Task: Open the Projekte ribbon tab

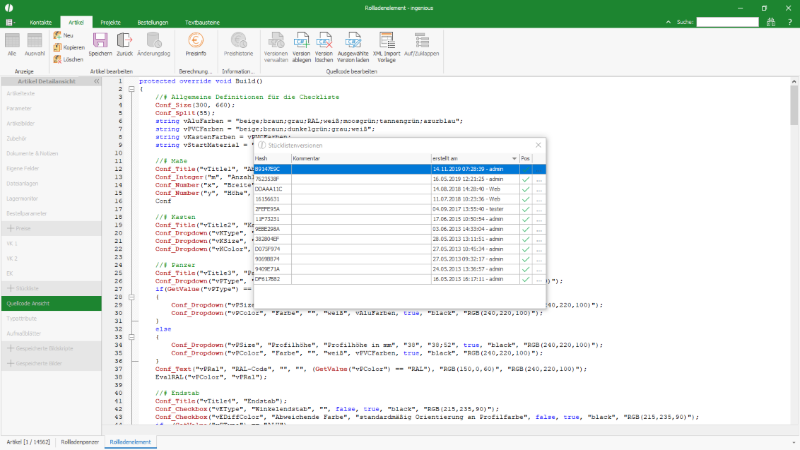Action: point(110,22)
